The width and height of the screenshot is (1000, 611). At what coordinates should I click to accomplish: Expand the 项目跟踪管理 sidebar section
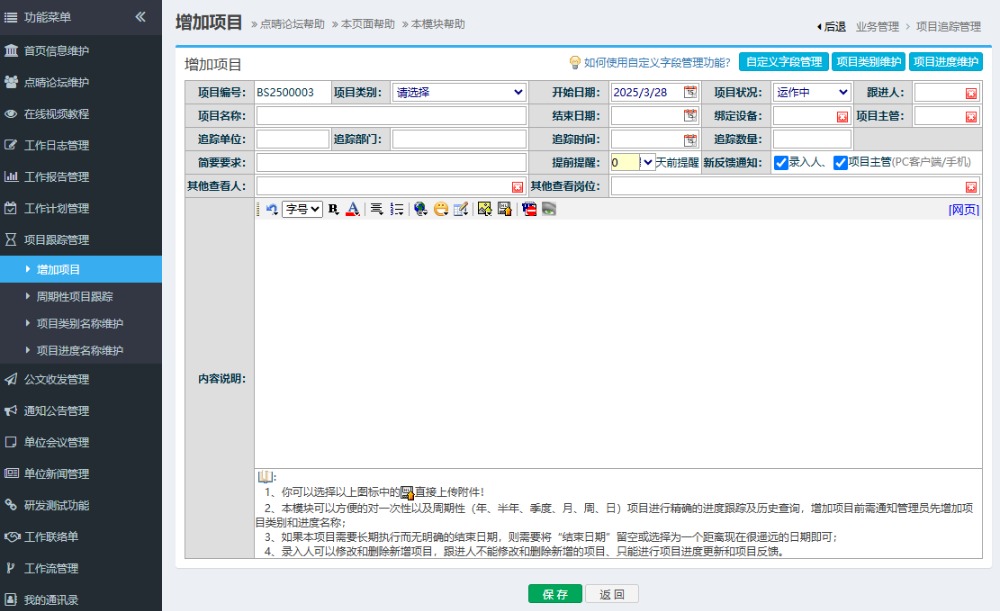point(70,240)
